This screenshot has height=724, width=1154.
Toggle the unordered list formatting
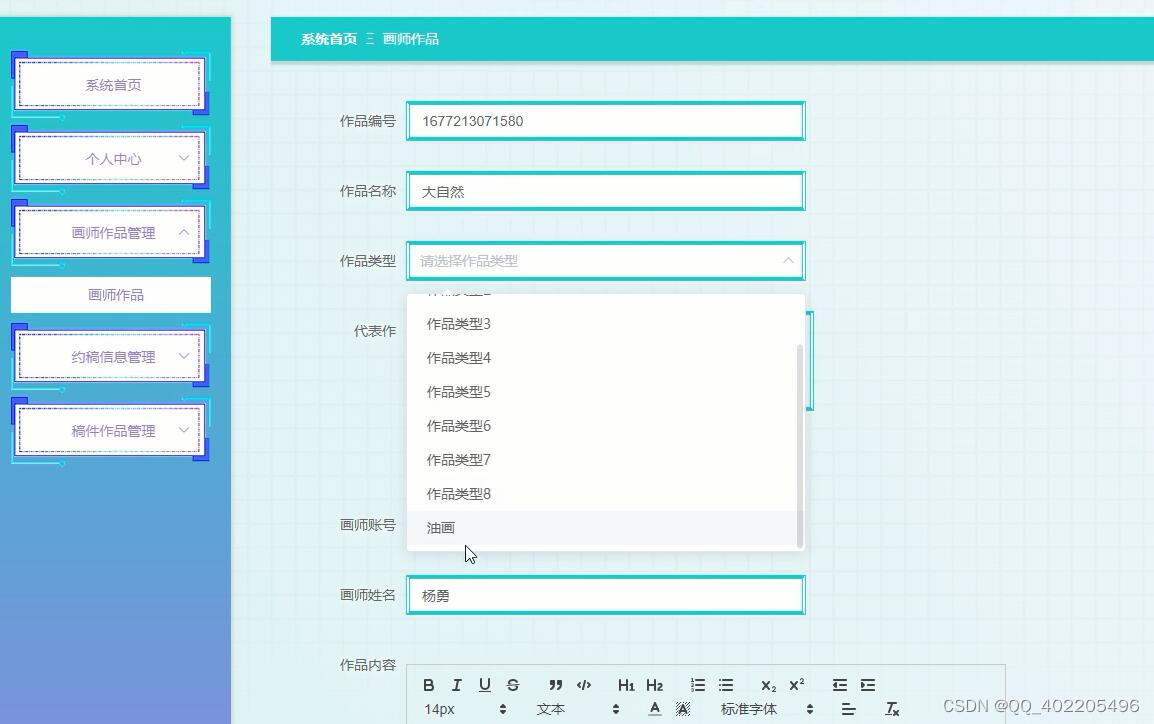(x=726, y=685)
